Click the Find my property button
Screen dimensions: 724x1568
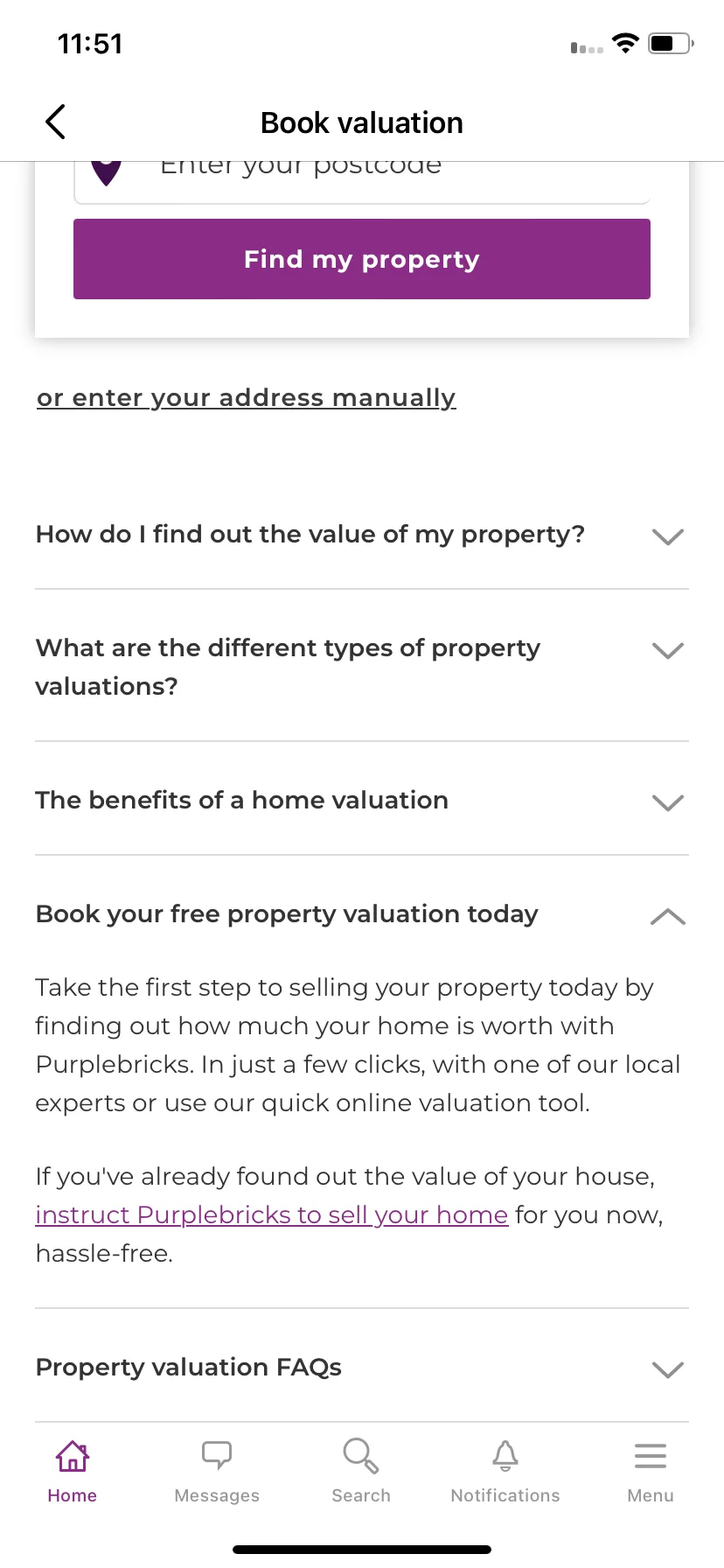tap(362, 259)
